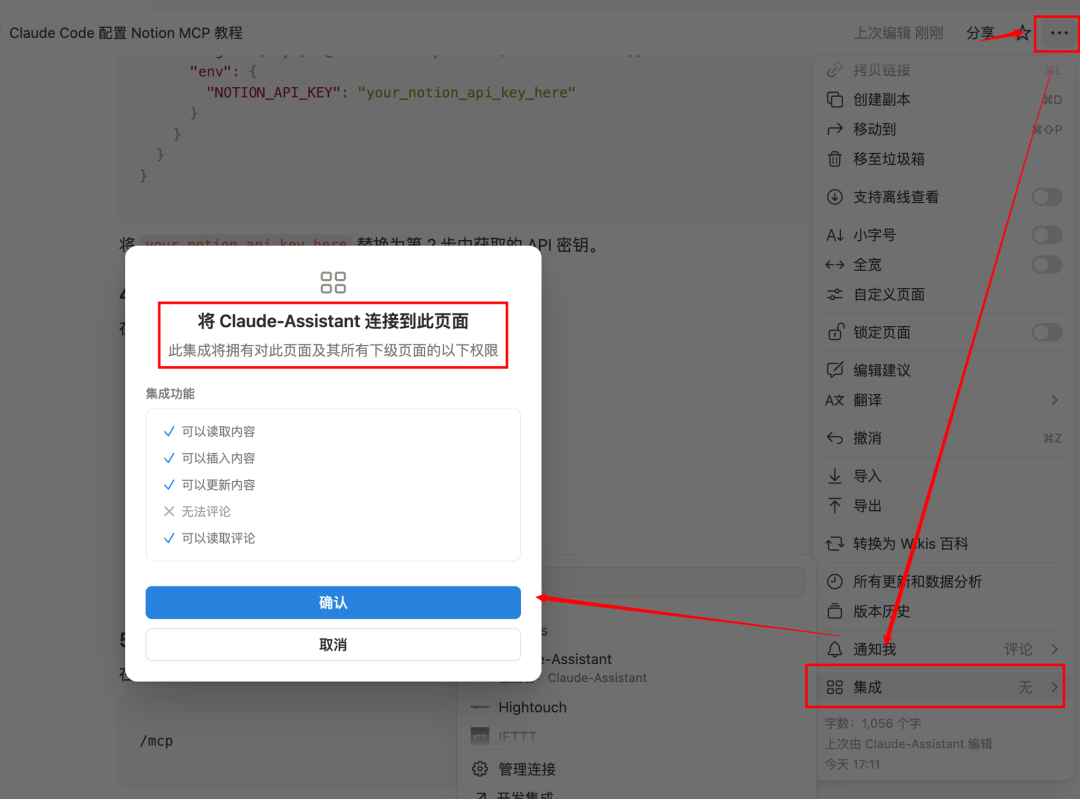
Task: Click the export up-arrow icon
Action: (x=835, y=506)
